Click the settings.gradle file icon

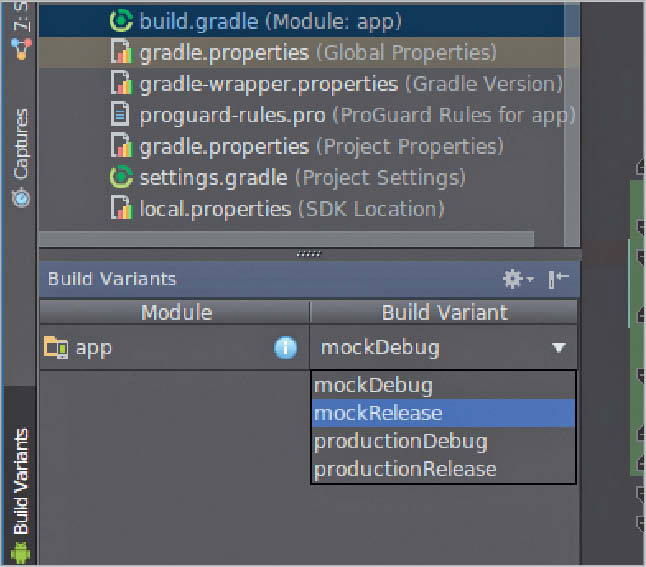coord(122,178)
